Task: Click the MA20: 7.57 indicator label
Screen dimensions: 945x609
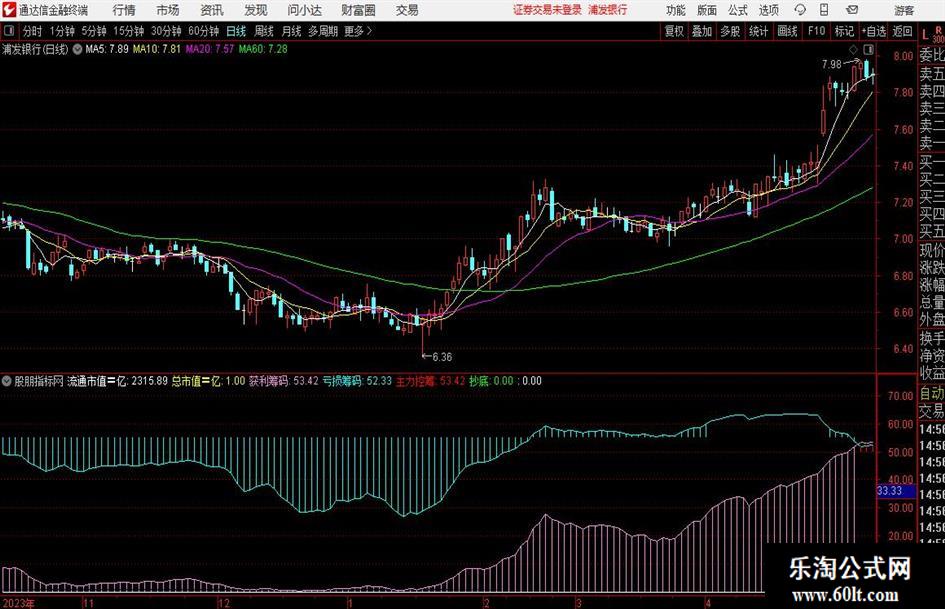Action: coord(210,49)
